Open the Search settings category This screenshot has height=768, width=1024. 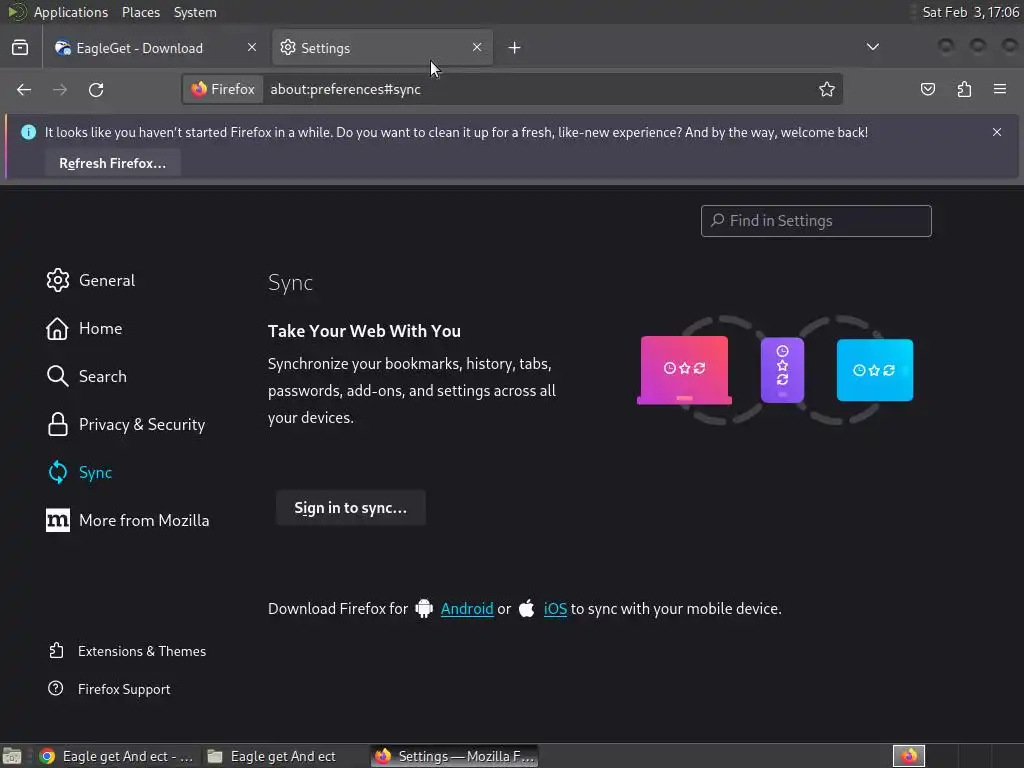pyautogui.click(x=87, y=376)
